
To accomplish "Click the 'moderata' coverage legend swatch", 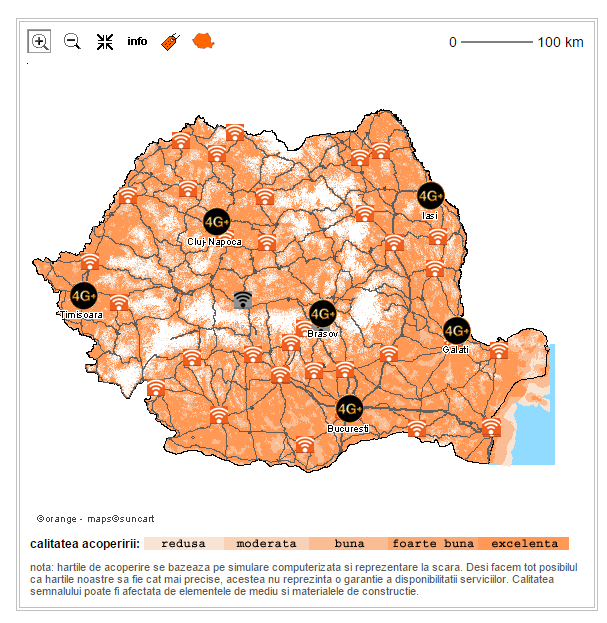I will pyautogui.click(x=266, y=544).
